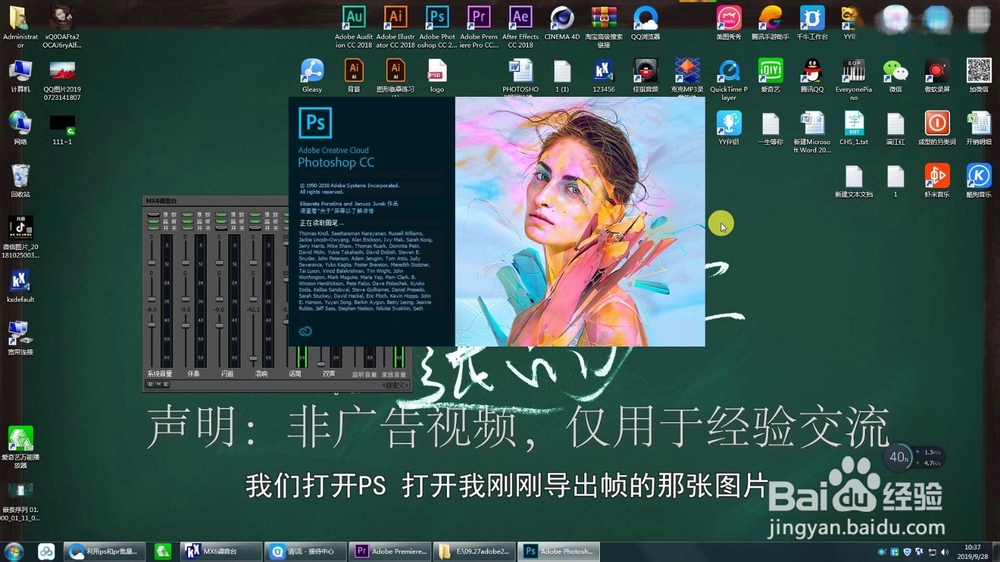This screenshot has width=1000, height=562.
Task: Toggle 开关 indicator on 系统音量 mixer channel
Action: point(154,228)
